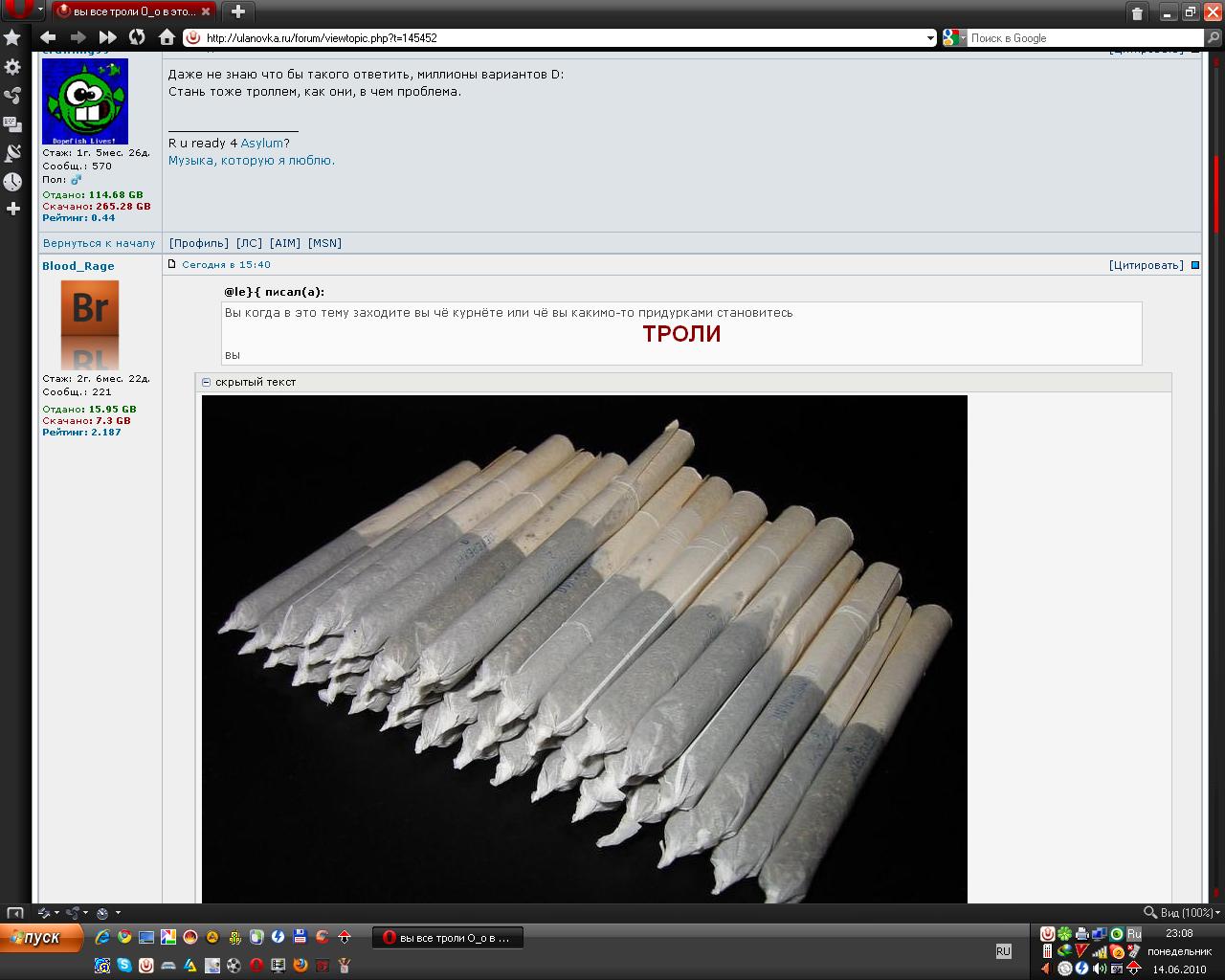Click the [Цитировать] link on the Blood_Rage post

point(1146,265)
